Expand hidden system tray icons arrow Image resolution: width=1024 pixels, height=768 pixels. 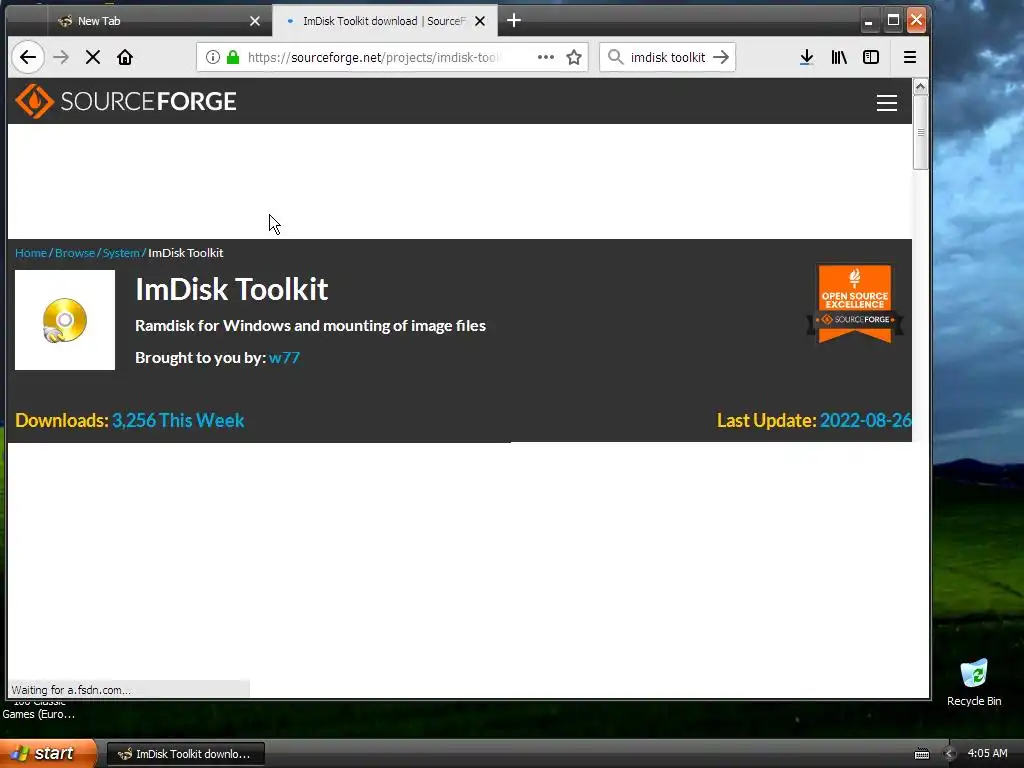click(x=949, y=754)
